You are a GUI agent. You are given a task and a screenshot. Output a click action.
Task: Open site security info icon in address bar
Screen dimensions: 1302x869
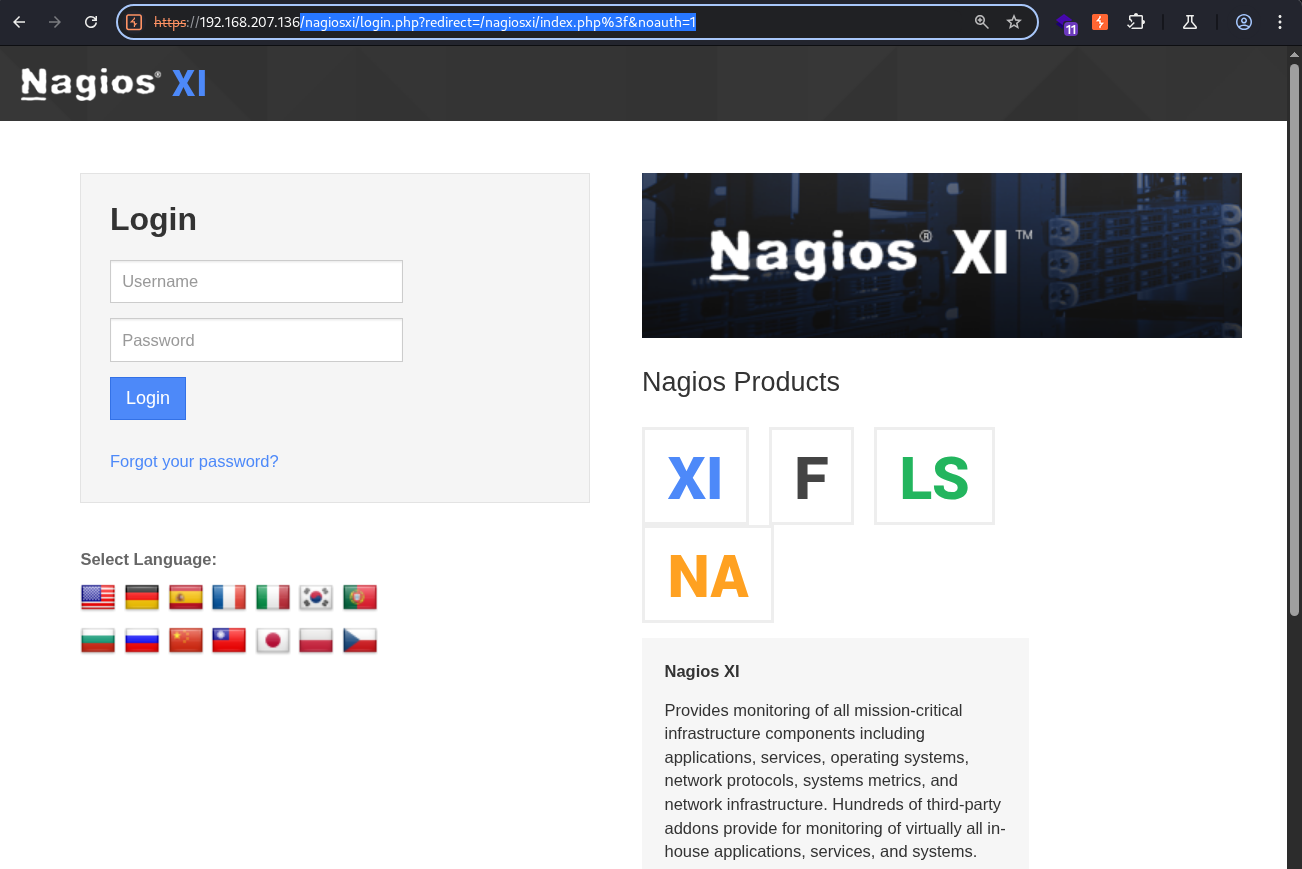[134, 22]
